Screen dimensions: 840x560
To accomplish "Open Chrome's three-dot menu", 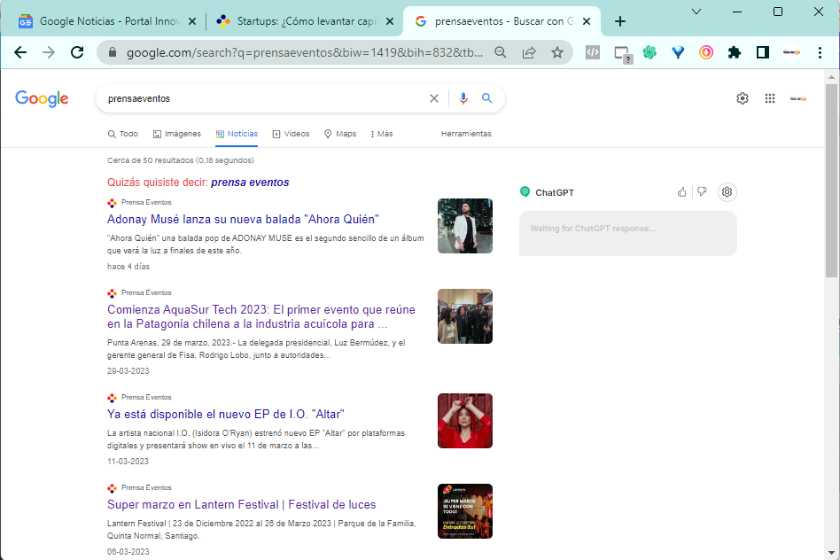I will pyautogui.click(x=822, y=53).
